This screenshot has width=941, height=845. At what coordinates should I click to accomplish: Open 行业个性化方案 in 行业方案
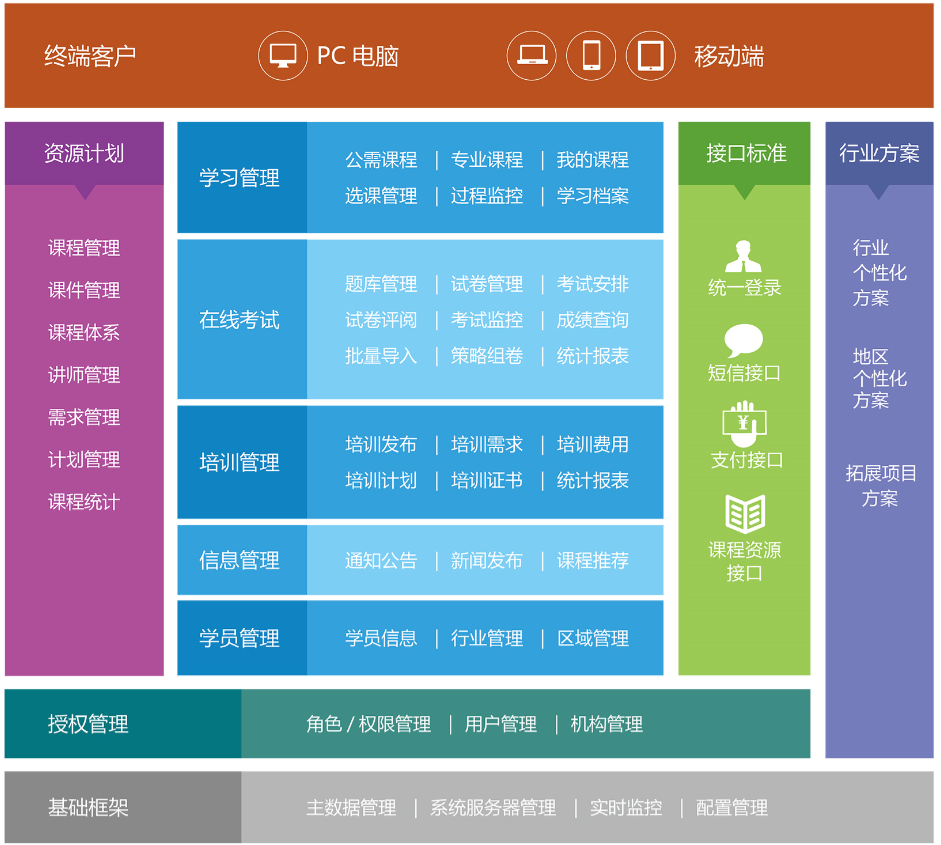pos(879,272)
